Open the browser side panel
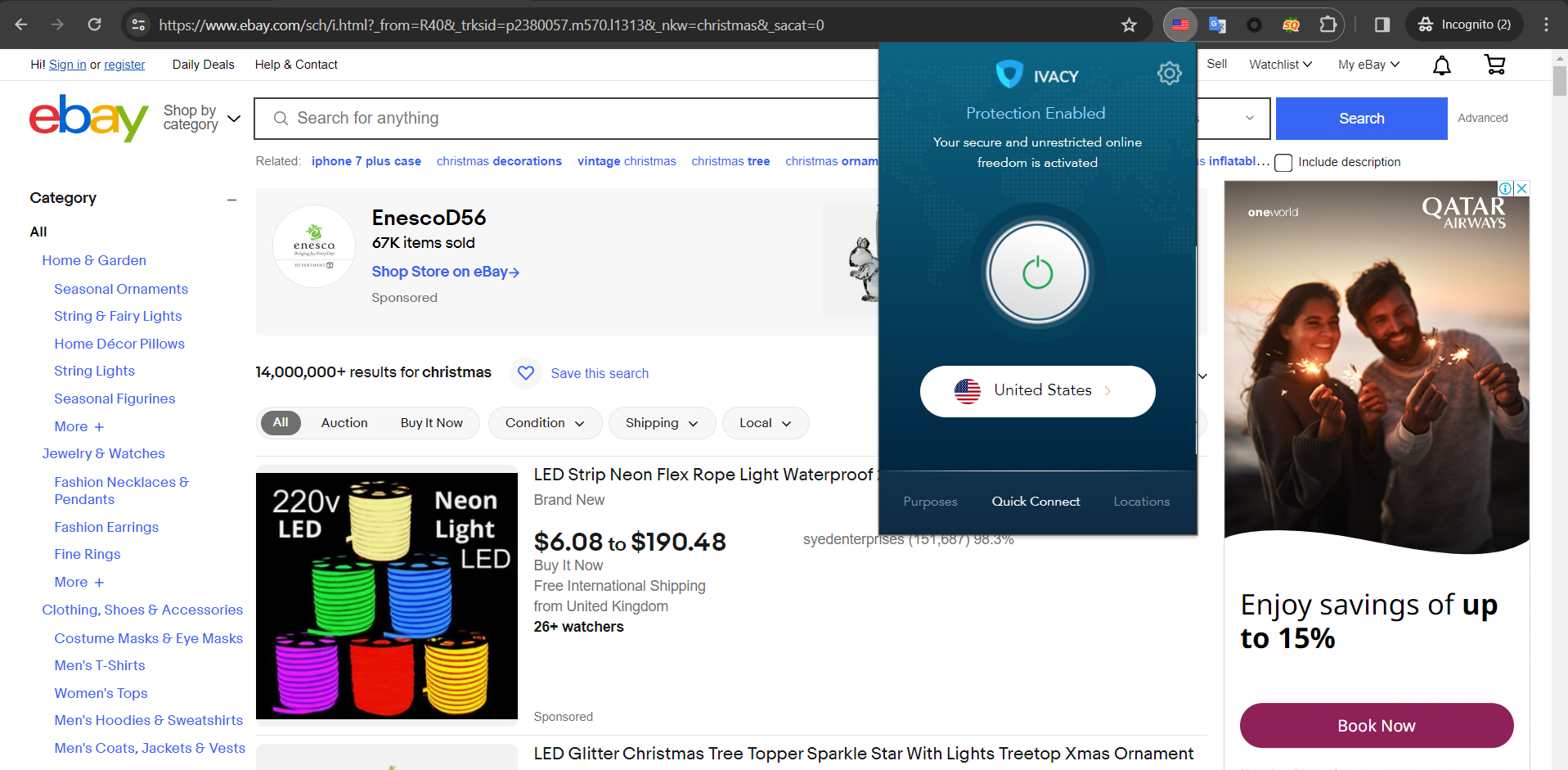 coord(1382,25)
